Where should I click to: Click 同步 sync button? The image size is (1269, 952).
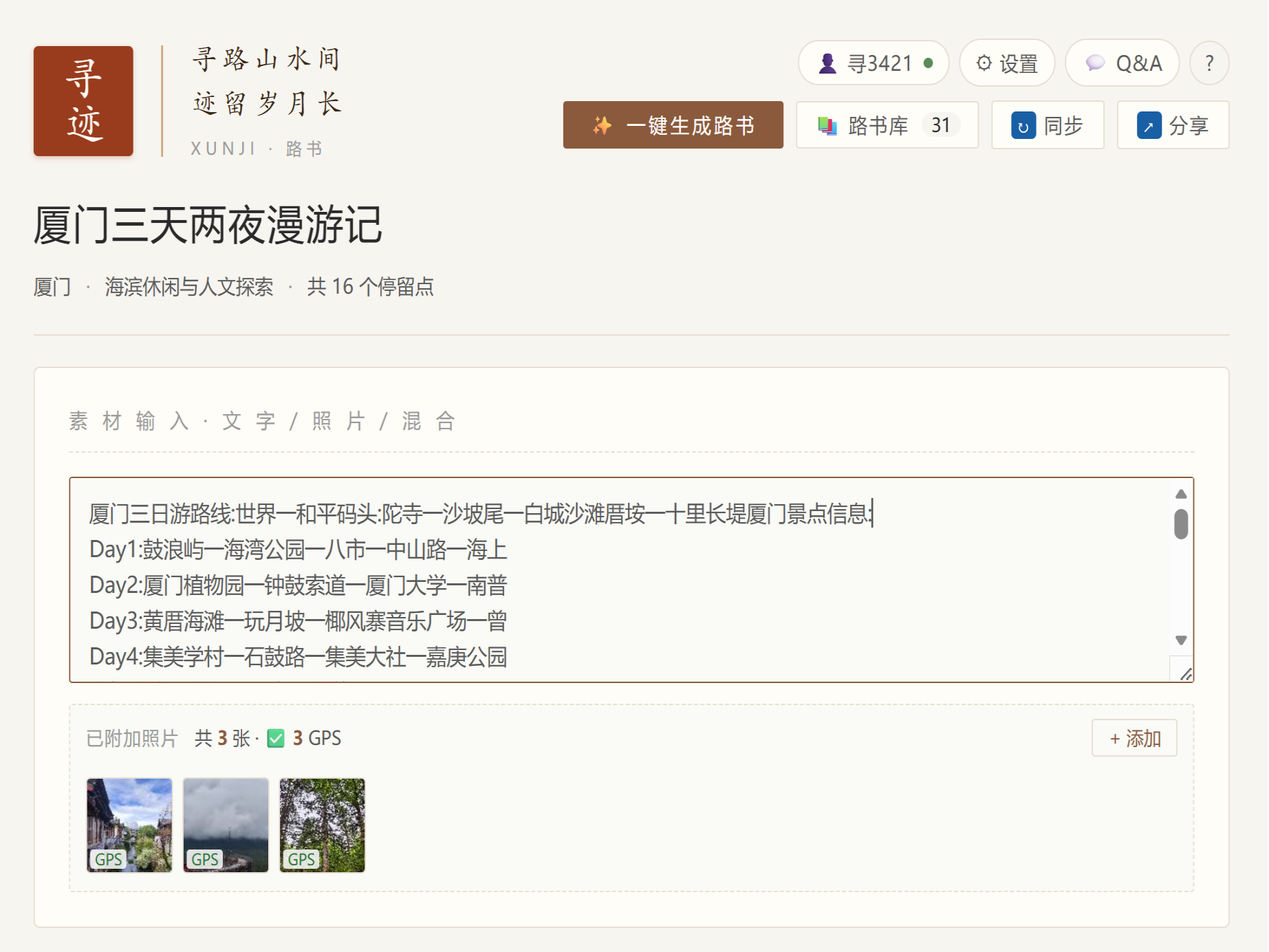coord(1048,125)
